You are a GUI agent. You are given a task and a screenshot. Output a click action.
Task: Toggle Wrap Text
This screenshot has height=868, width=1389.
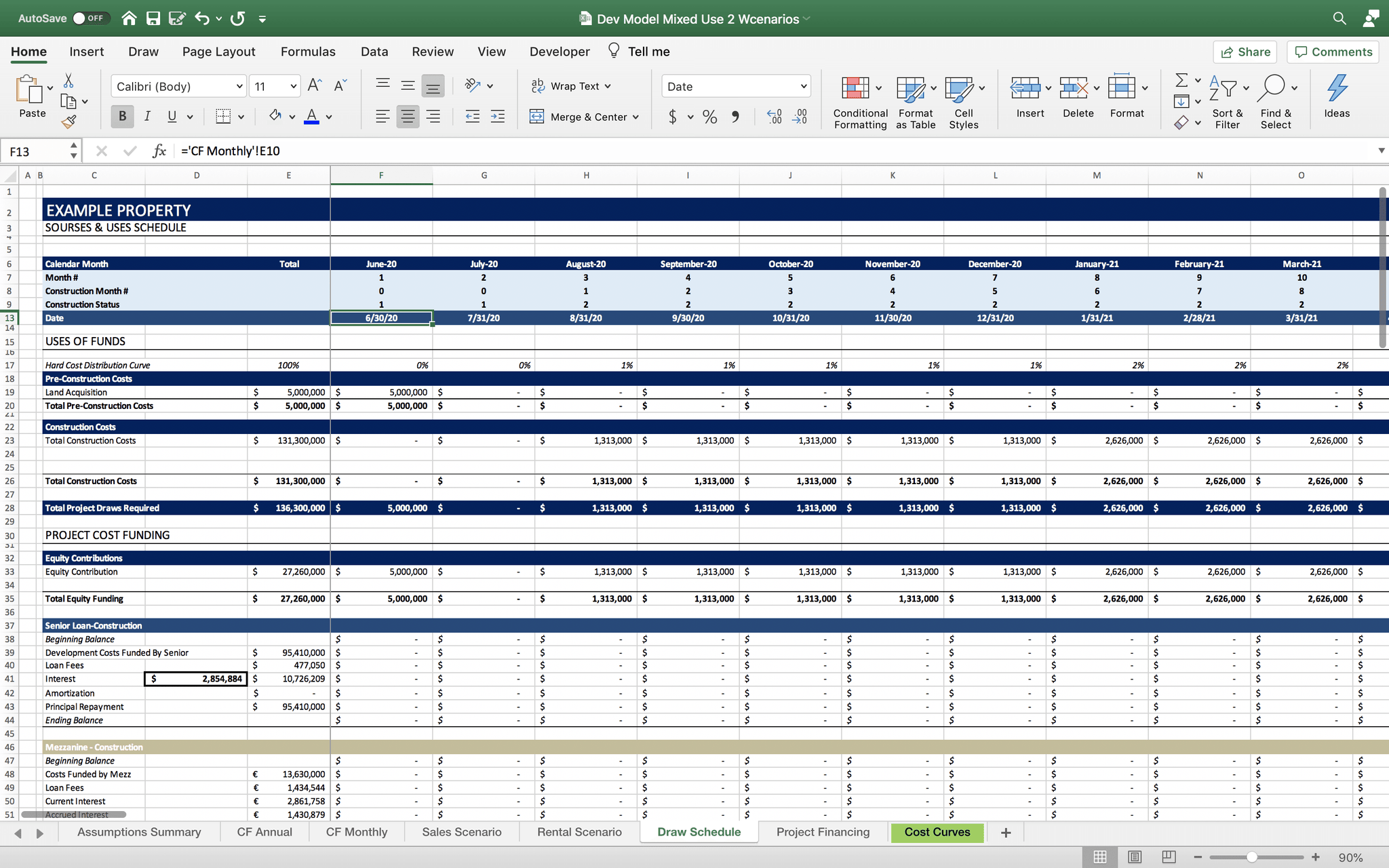point(571,86)
